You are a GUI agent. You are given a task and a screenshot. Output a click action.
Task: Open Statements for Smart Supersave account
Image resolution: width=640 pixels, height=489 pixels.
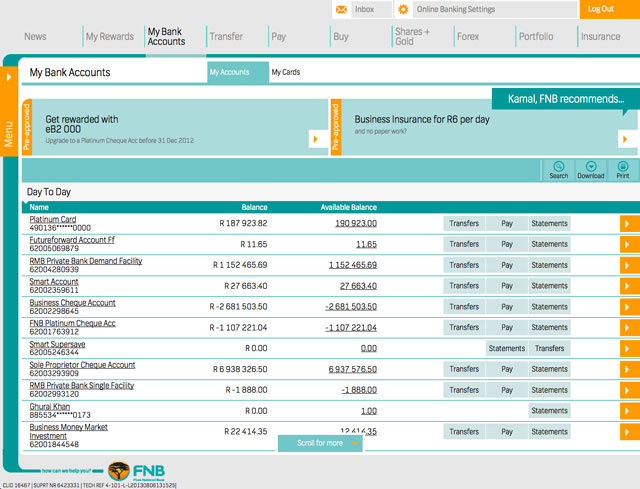(x=507, y=348)
